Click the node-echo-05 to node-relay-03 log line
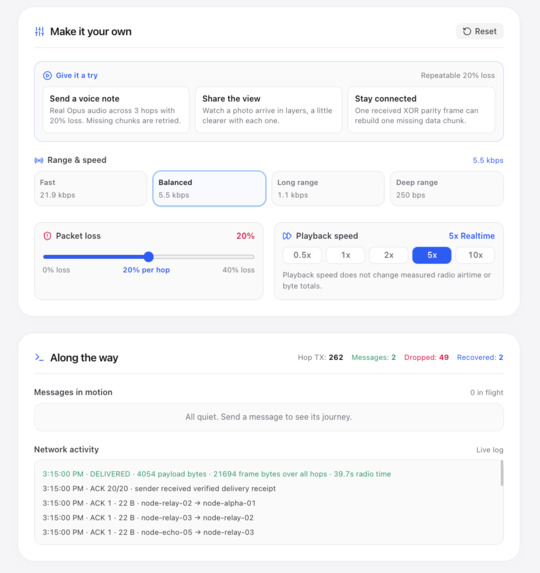Image resolution: width=540 pixels, height=573 pixels. [x=148, y=532]
